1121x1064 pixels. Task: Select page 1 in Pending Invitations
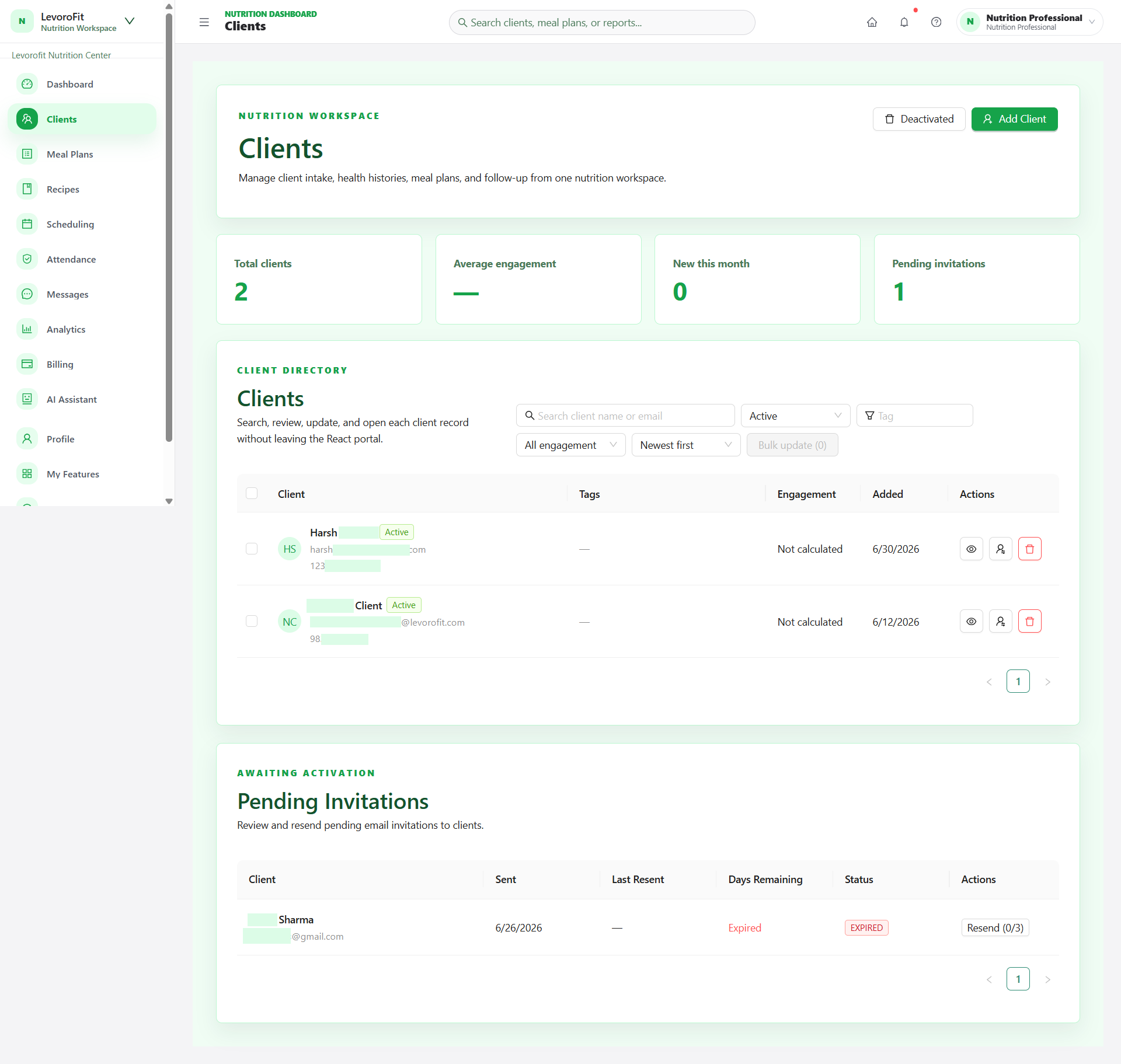coord(1018,979)
